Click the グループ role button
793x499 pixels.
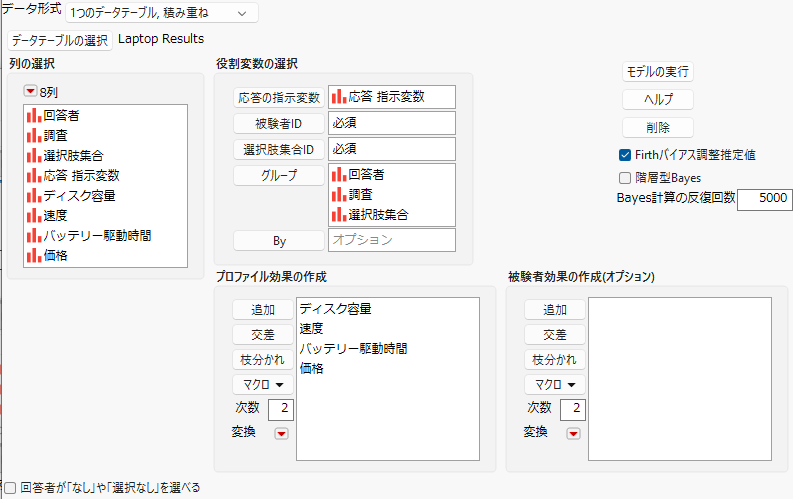click(279, 175)
